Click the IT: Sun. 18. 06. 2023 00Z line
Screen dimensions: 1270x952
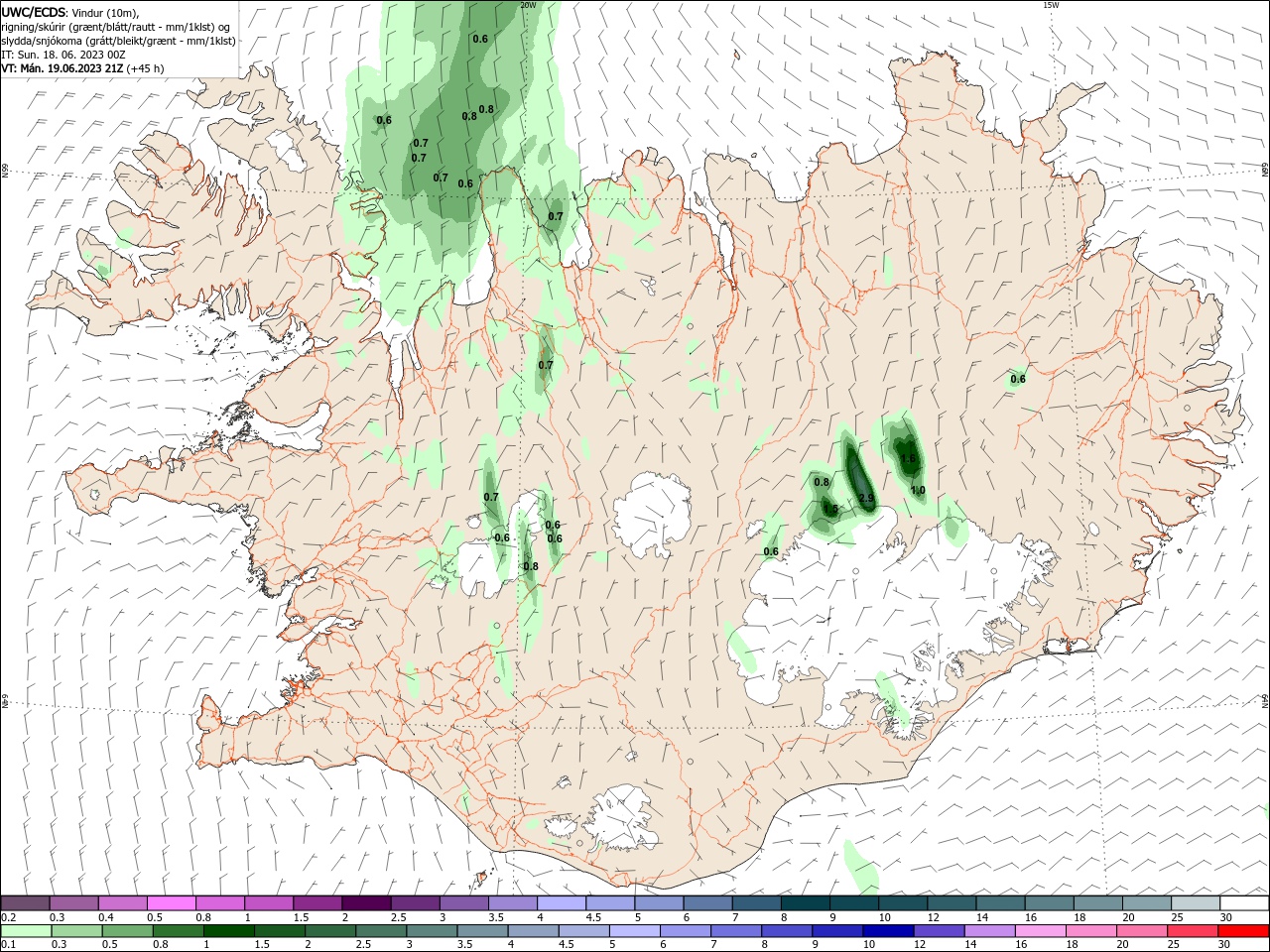[x=63, y=55]
